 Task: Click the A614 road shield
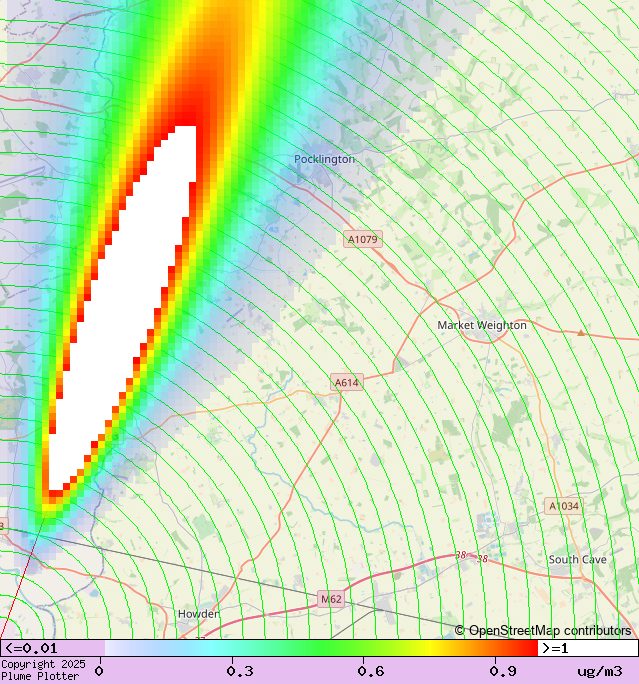(x=346, y=383)
